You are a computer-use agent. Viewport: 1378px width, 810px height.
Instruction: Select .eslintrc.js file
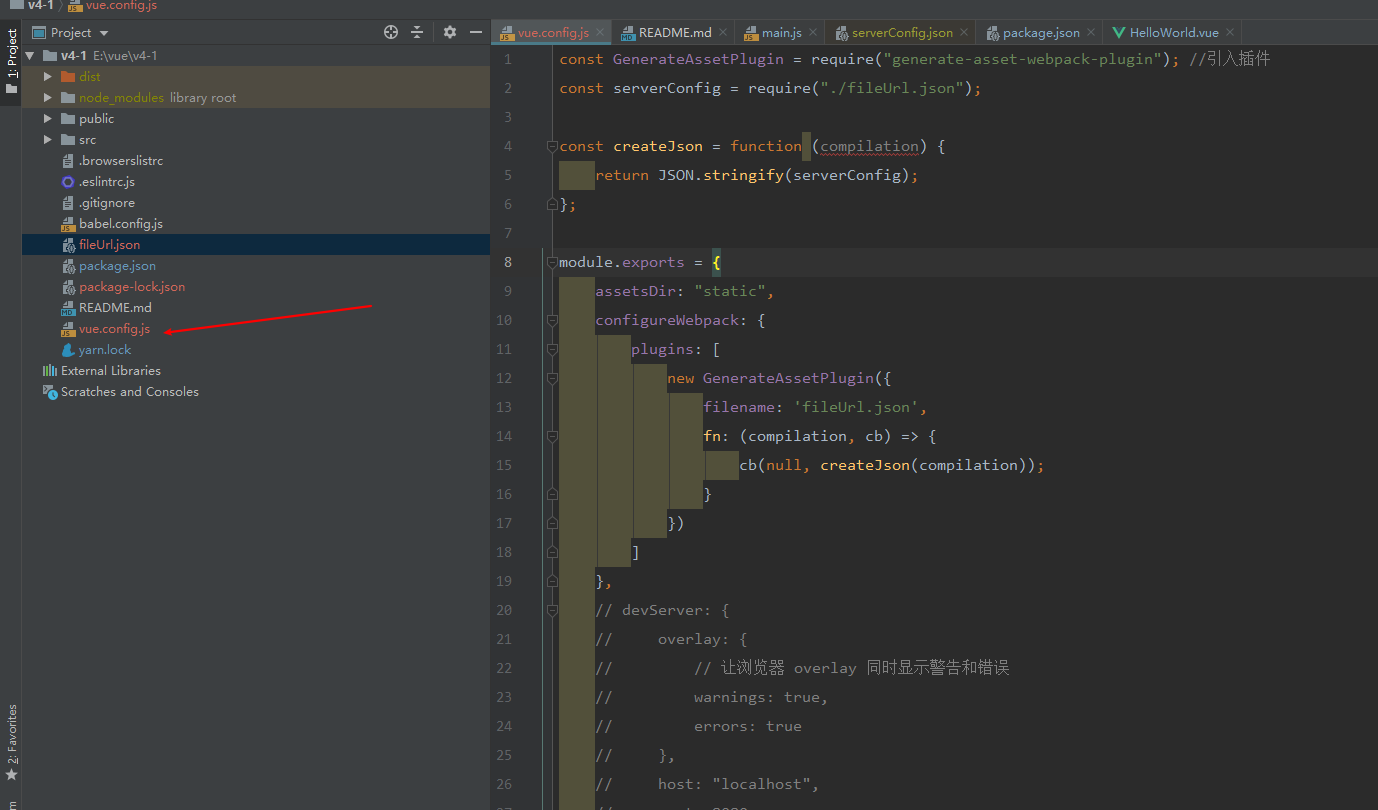(107, 181)
